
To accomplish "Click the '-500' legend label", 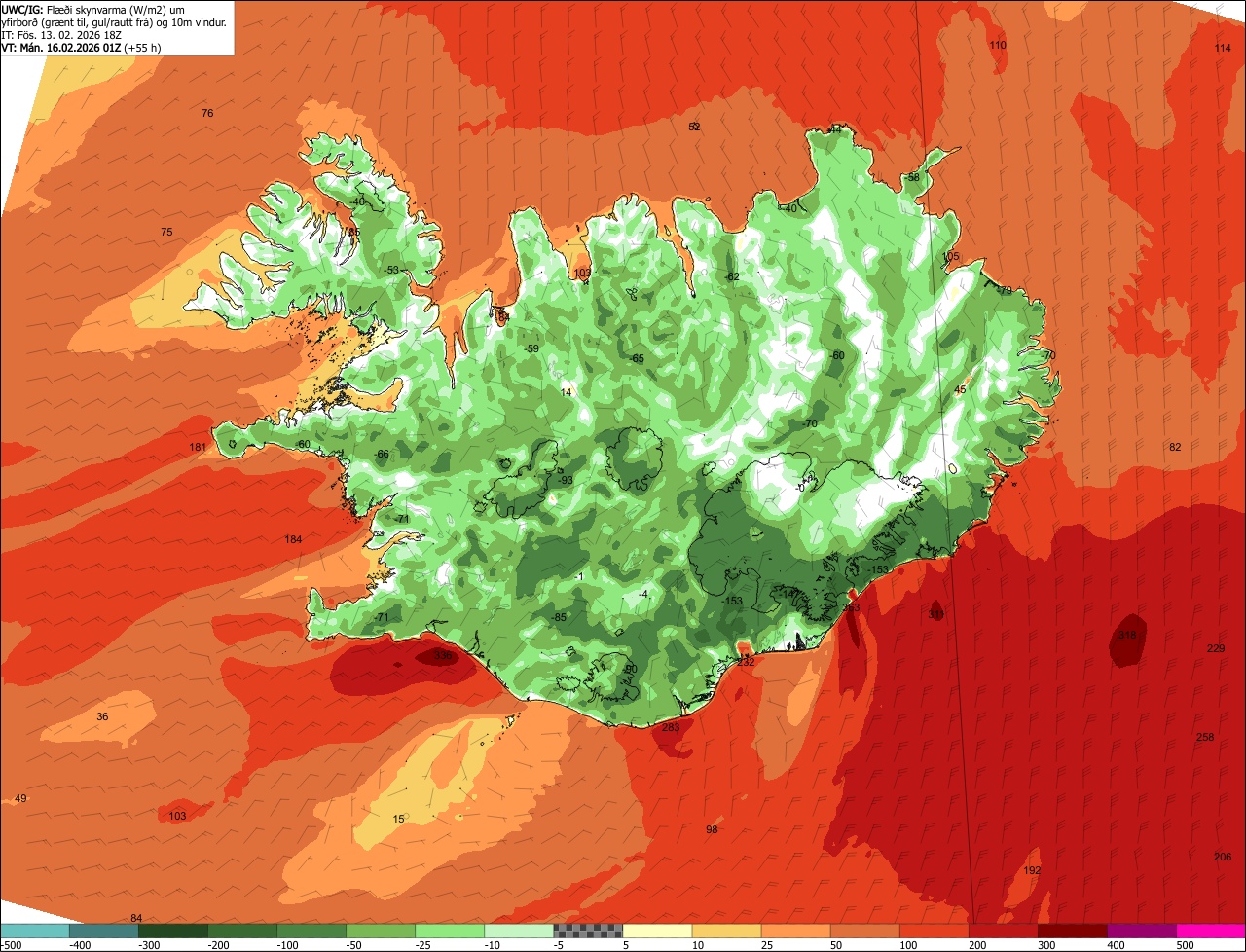I will tap(9, 945).
